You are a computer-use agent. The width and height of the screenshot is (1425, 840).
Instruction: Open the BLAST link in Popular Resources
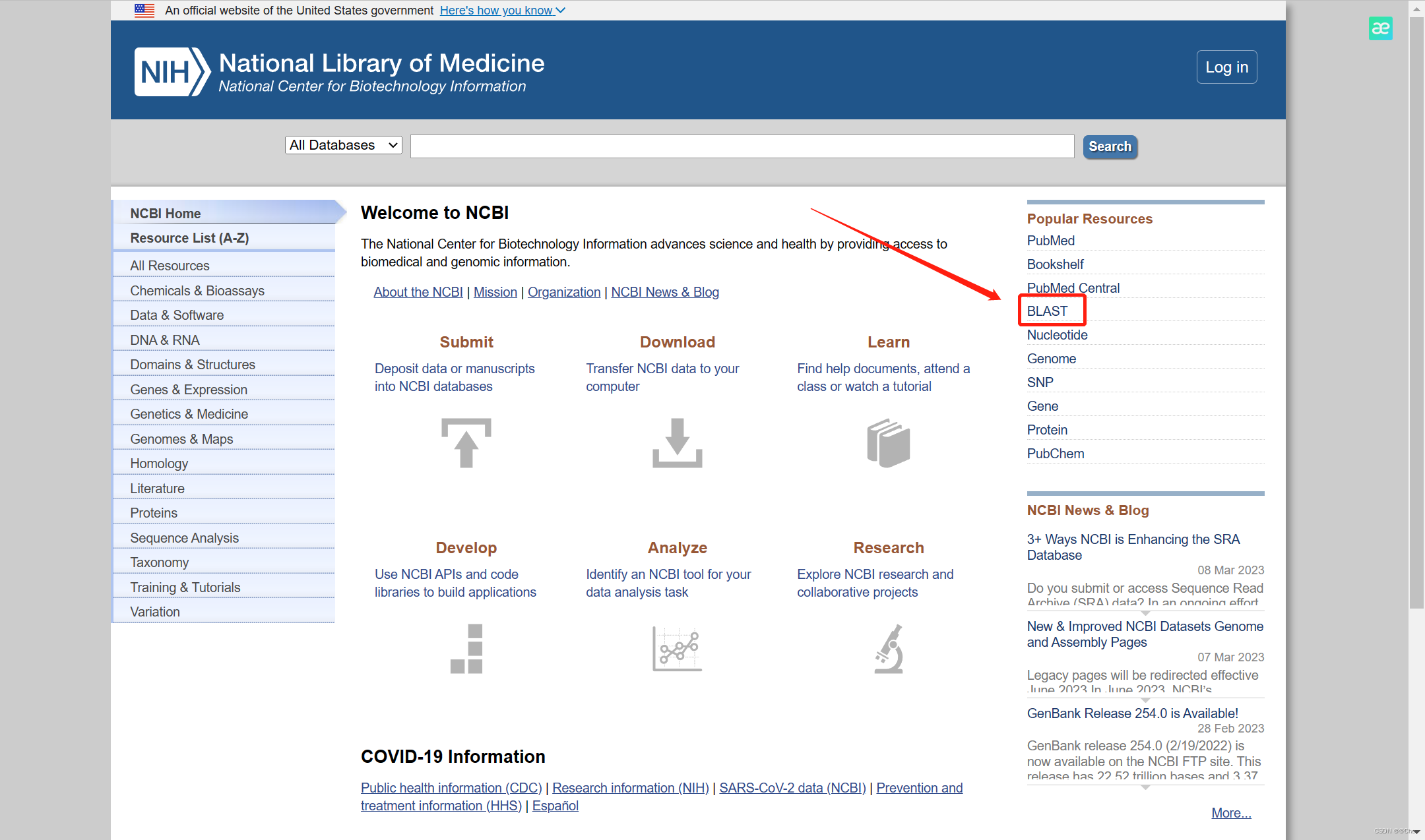pyautogui.click(x=1047, y=311)
